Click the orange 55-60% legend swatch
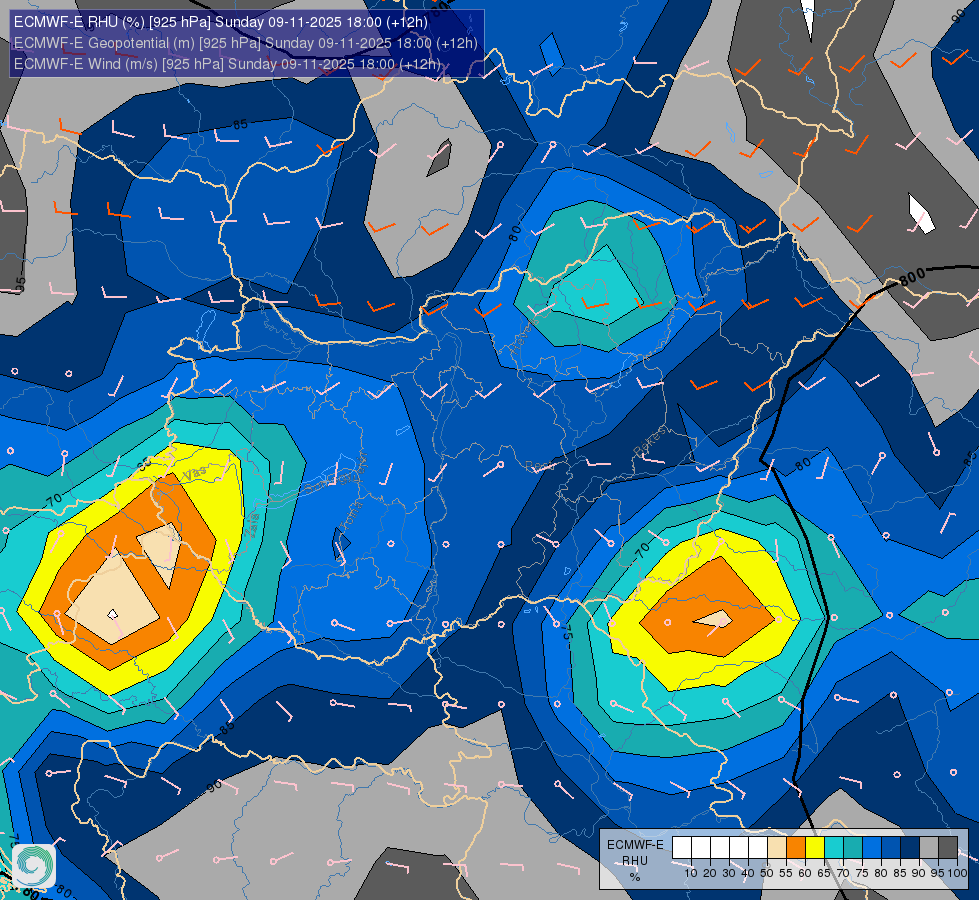The image size is (979, 900). pos(796,848)
